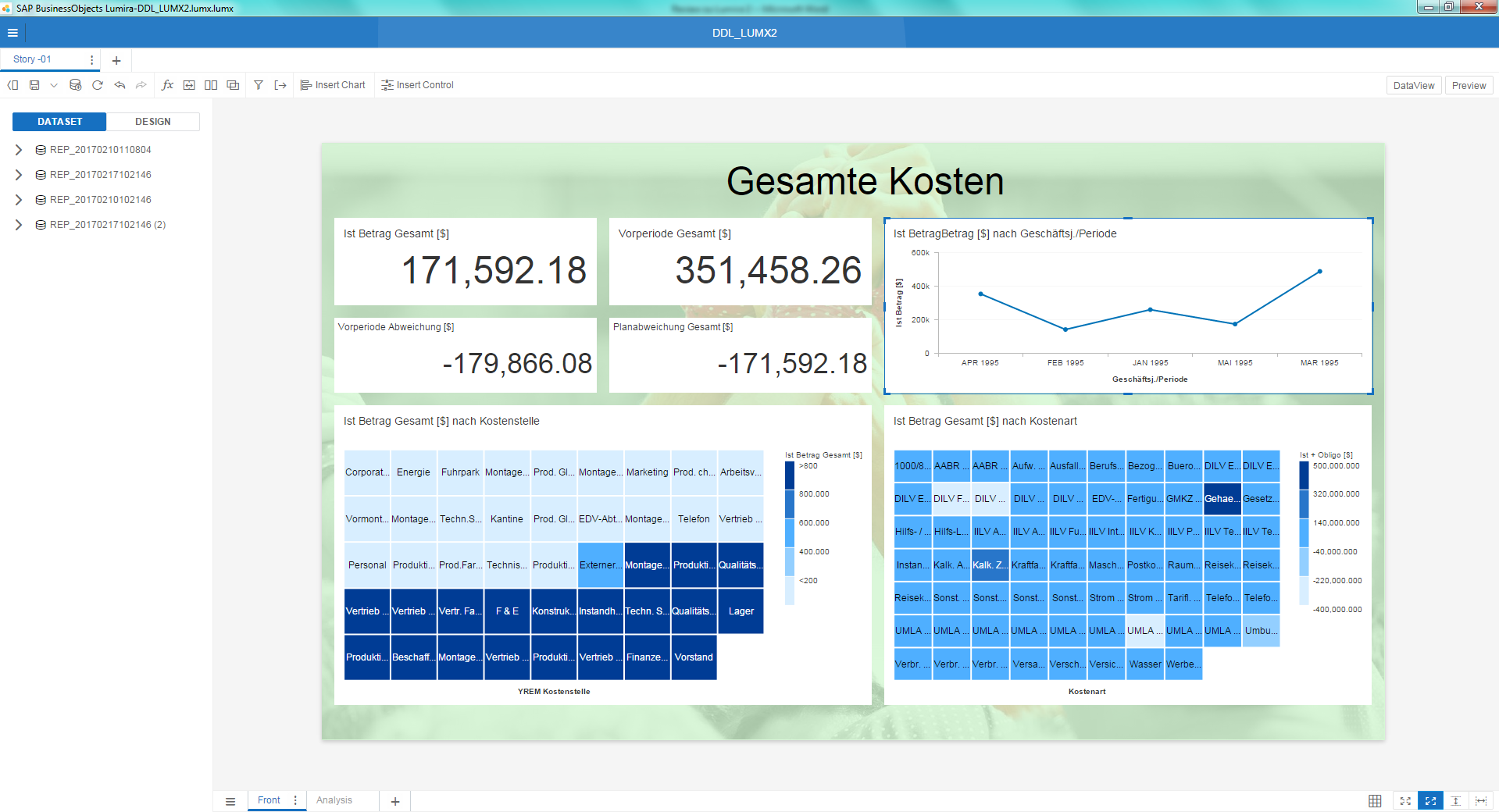Click the formula (fx) toolbar icon
The width and height of the screenshot is (1499, 812).
167,85
